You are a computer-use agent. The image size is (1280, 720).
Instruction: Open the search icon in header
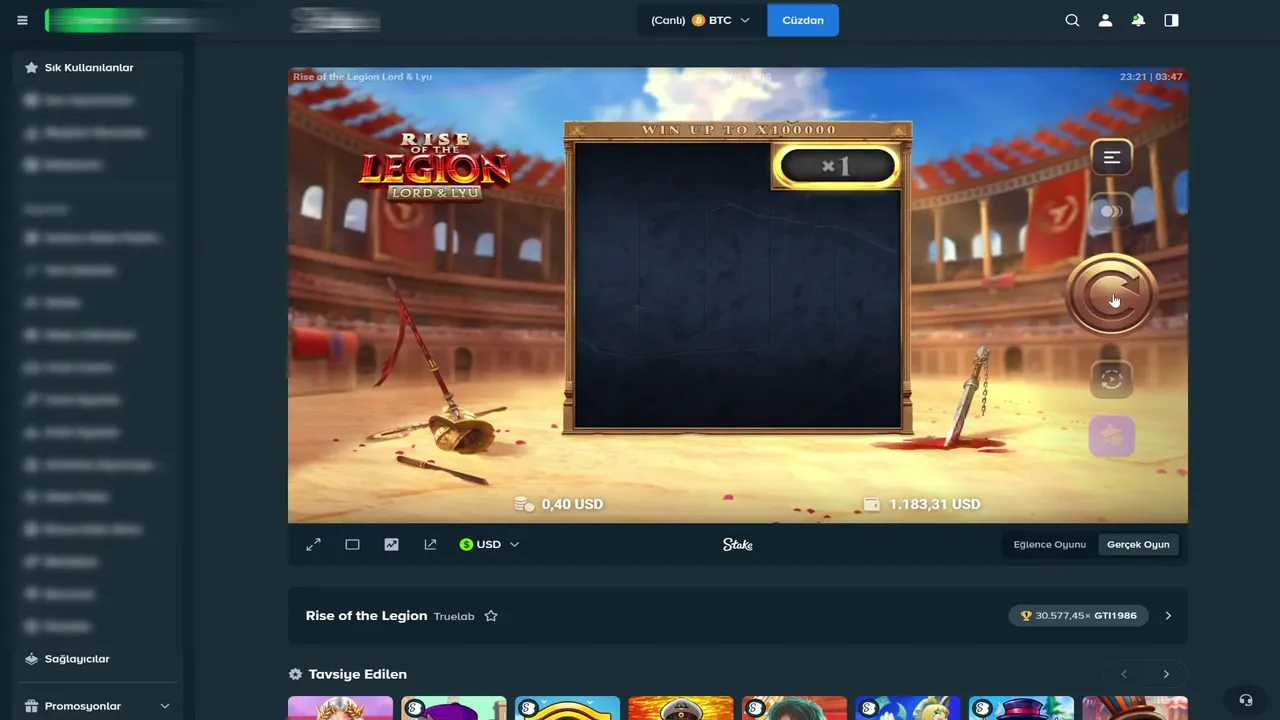(x=1072, y=20)
